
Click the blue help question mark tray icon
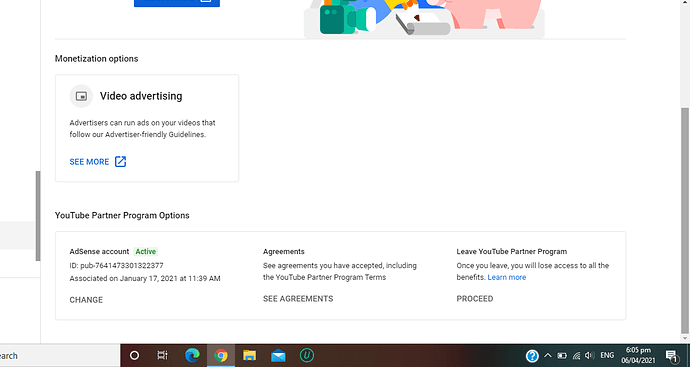pyautogui.click(x=532, y=356)
